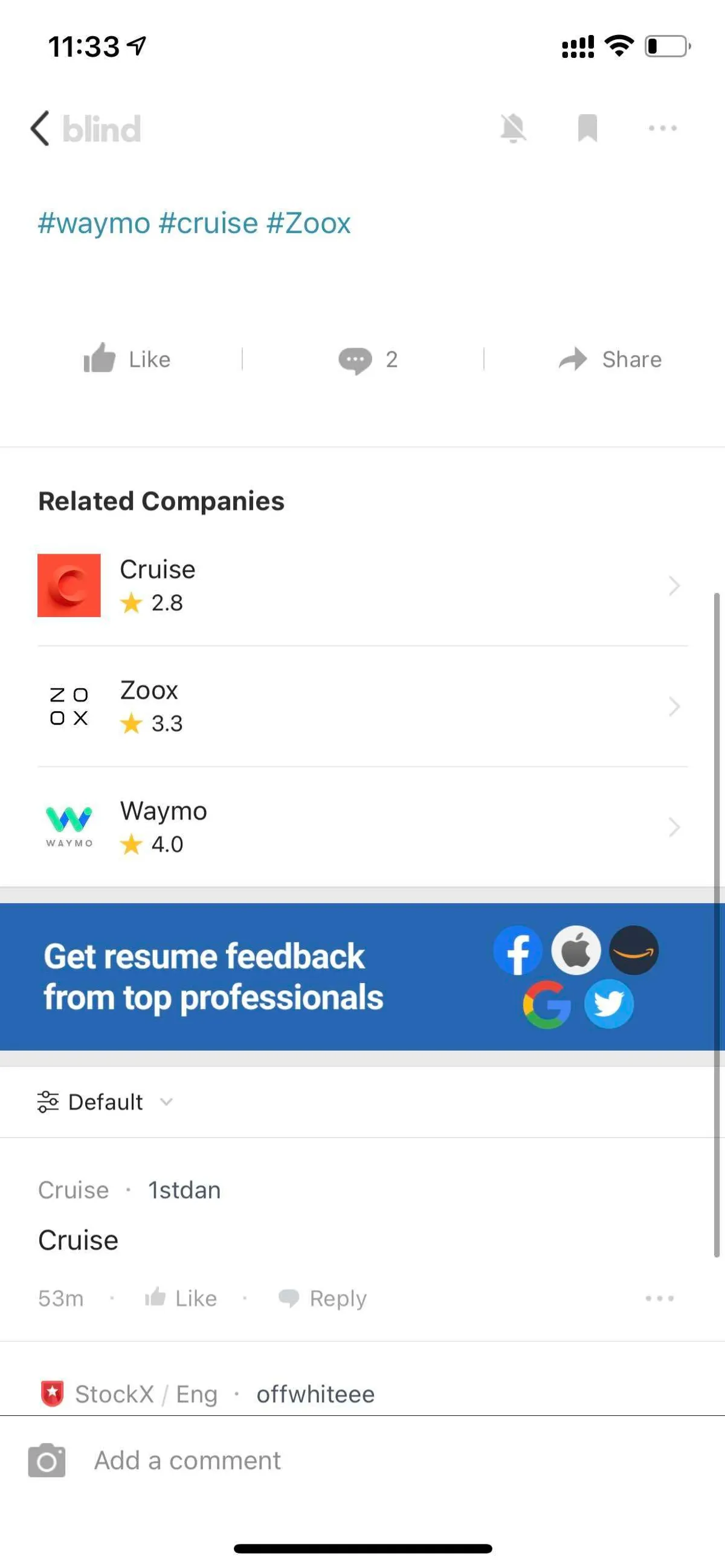Like 1stdan's comment
This screenshot has width=725, height=1568.
coord(181,1298)
